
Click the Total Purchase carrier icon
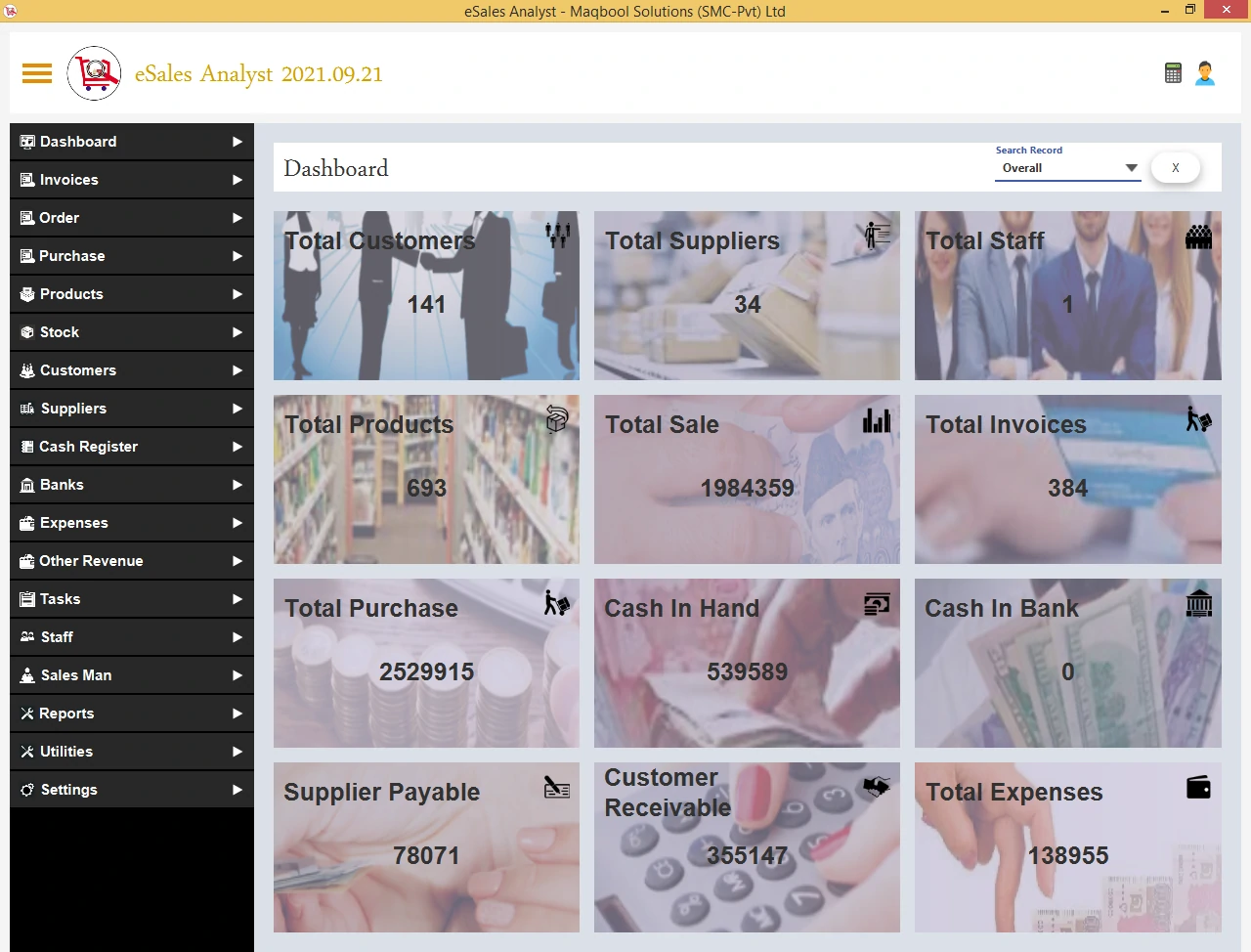[x=557, y=602]
